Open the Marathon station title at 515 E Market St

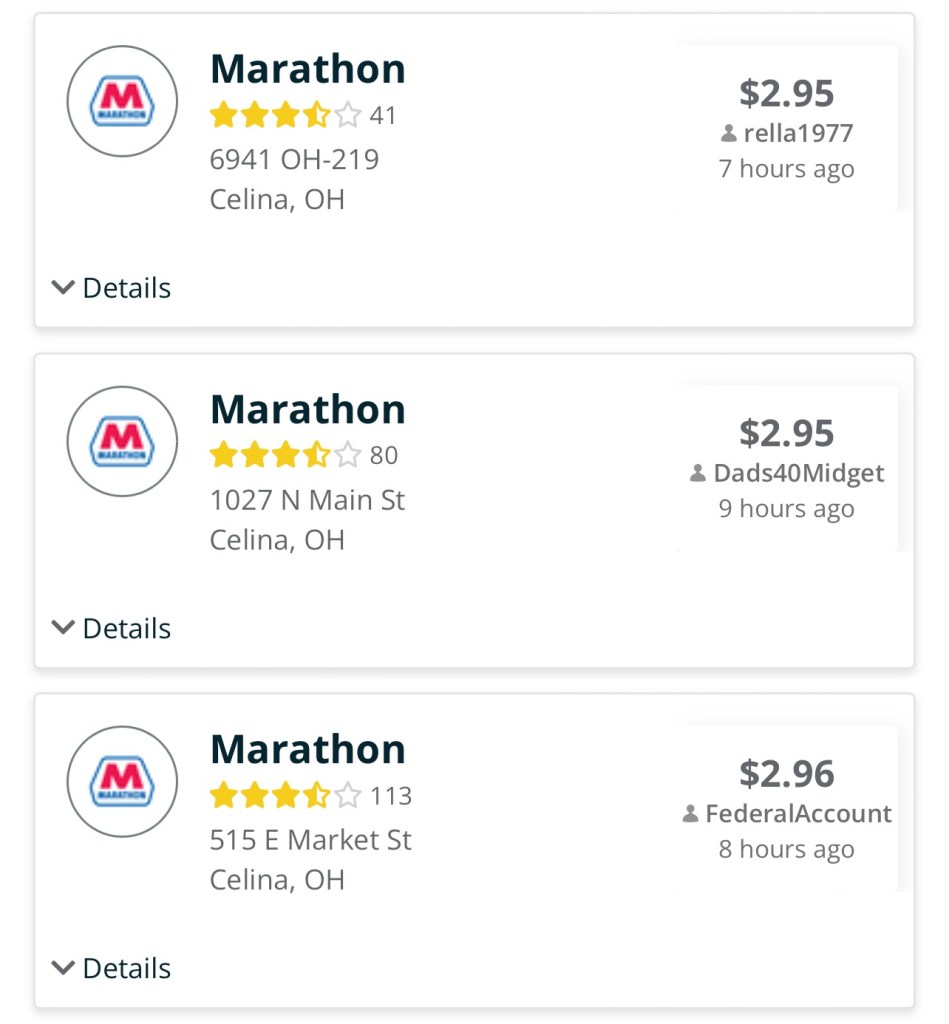tap(308, 750)
